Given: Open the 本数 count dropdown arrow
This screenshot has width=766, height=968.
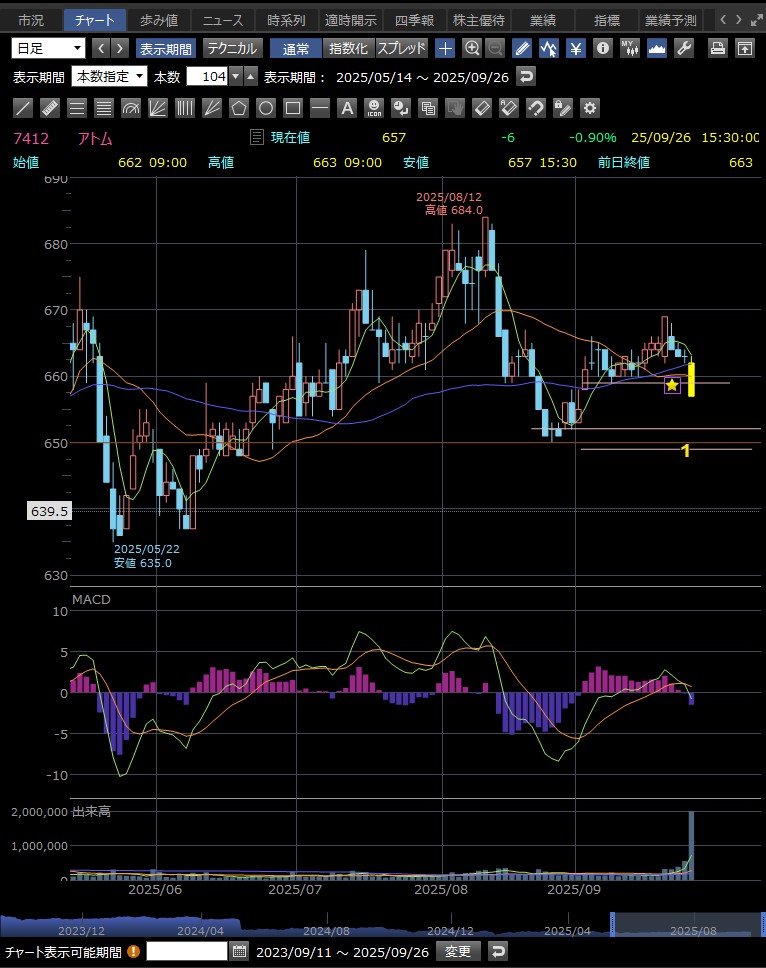Looking at the screenshot, I should click(x=235, y=77).
